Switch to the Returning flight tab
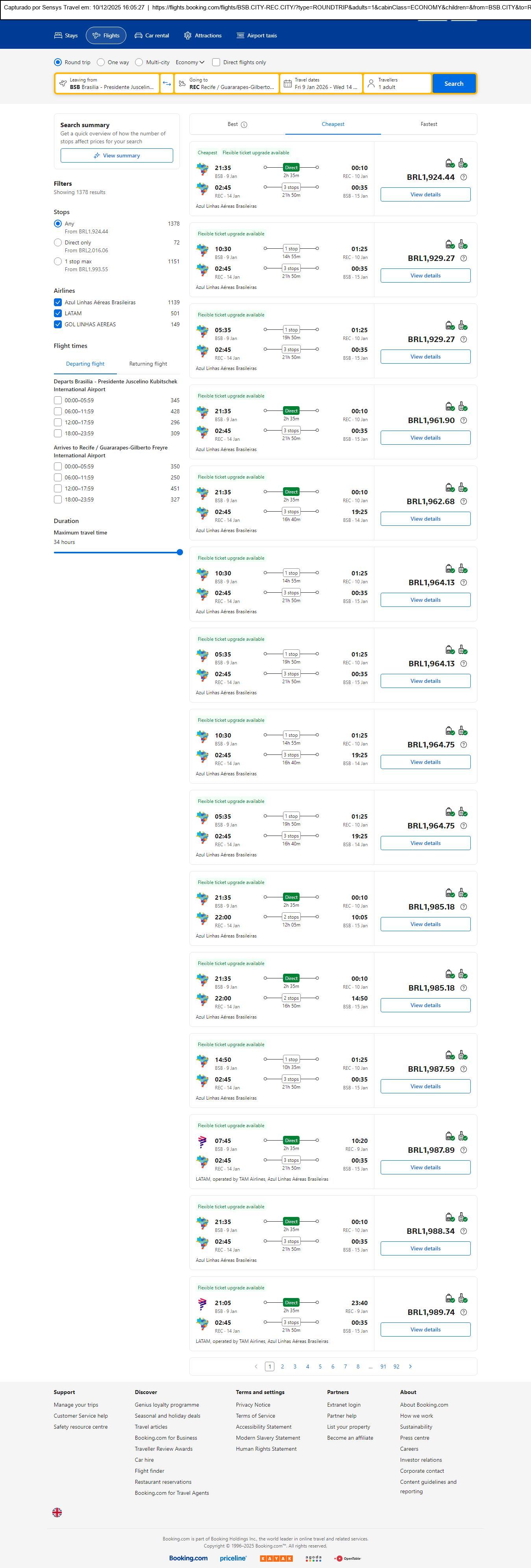Image resolution: width=531 pixels, height=1568 pixels. click(148, 364)
